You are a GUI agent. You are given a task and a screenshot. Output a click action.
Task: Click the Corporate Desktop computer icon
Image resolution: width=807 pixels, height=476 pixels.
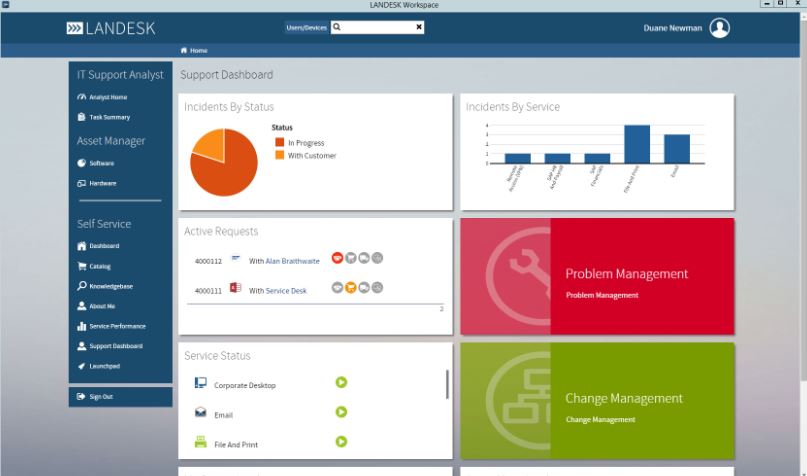(x=201, y=383)
